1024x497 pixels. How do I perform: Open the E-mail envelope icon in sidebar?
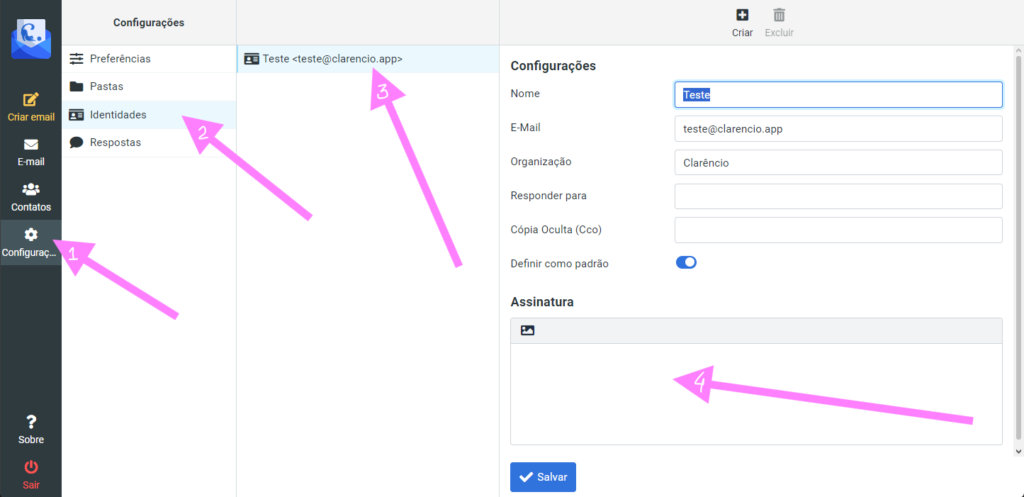pos(31,145)
